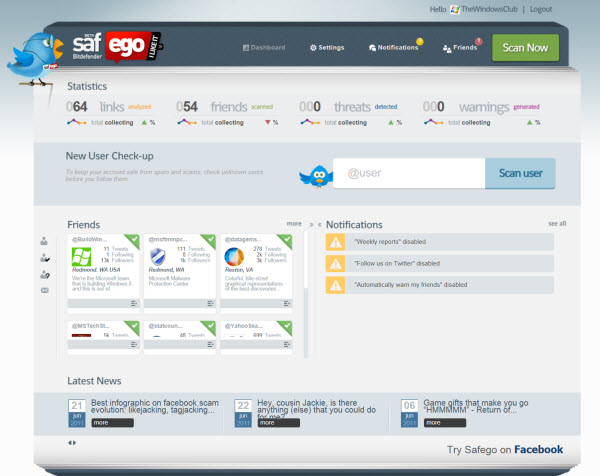This screenshot has height=476, width=600.
Task: Click the Friends list vertical scrollbar
Action: pos(306,295)
